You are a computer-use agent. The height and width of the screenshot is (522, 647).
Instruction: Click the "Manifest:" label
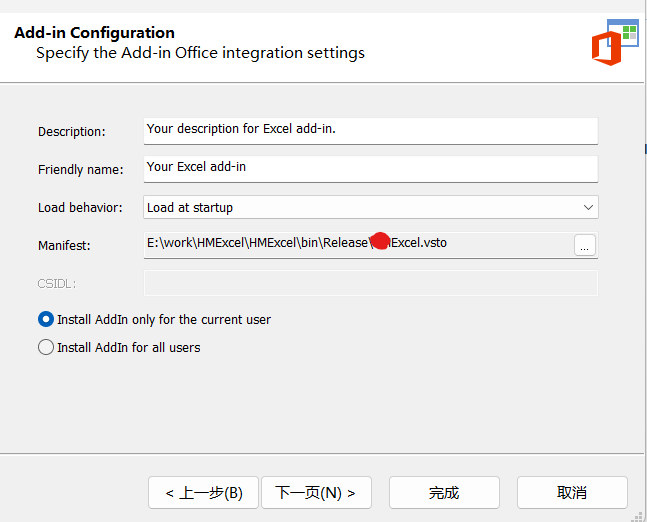tap(64, 245)
